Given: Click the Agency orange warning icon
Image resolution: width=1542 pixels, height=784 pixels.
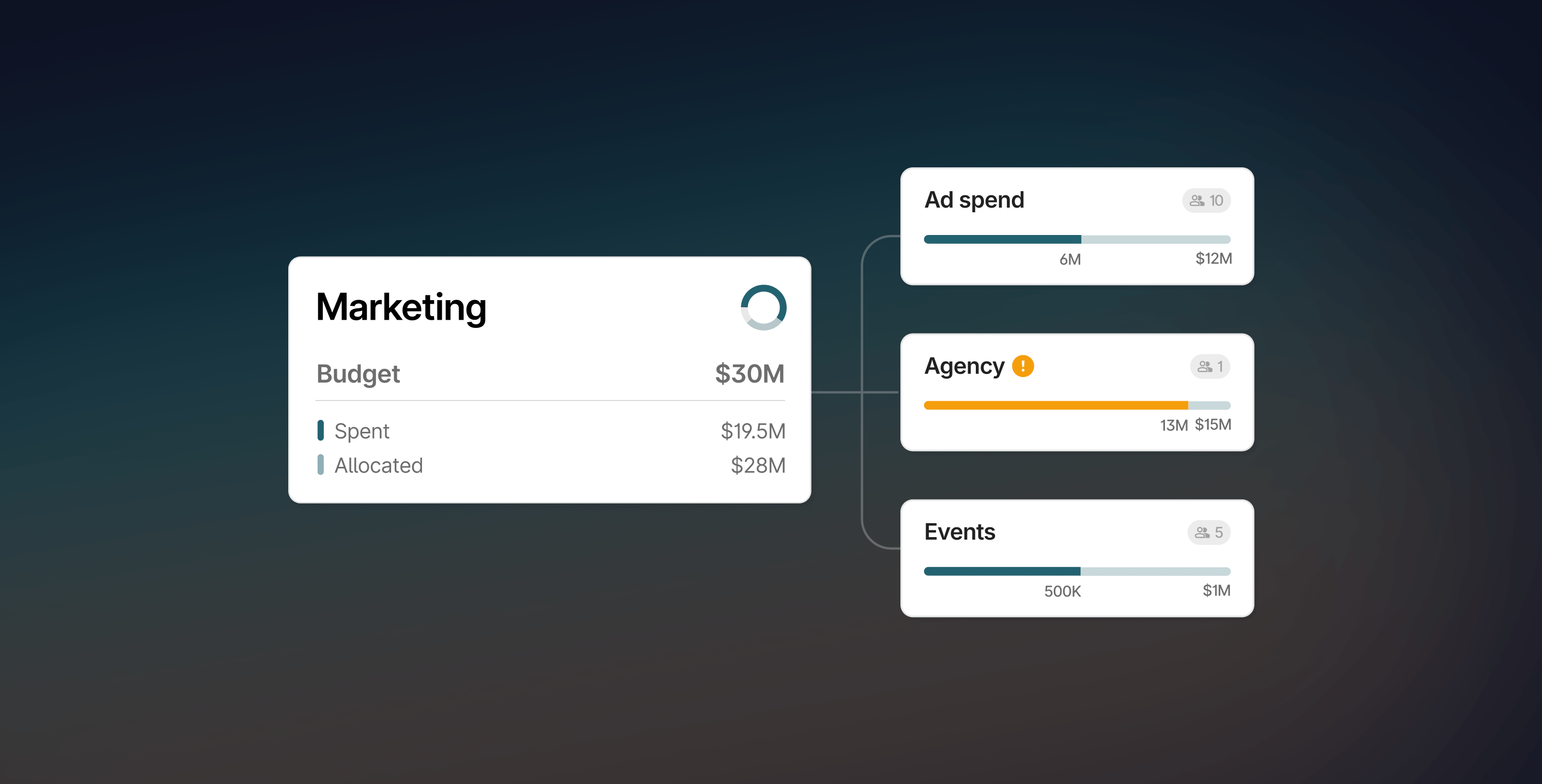Looking at the screenshot, I should (1022, 366).
